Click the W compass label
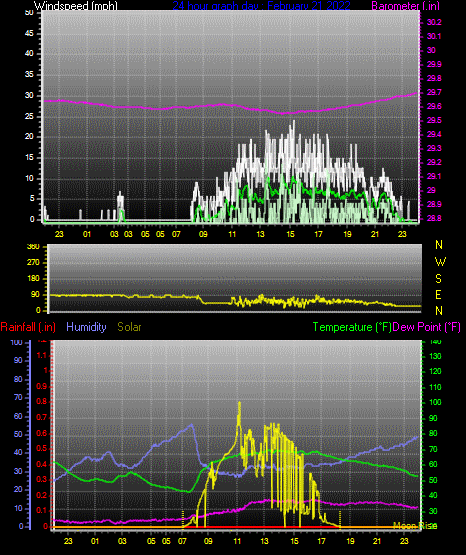The width and height of the screenshot is (466, 555). pyautogui.click(x=440, y=262)
